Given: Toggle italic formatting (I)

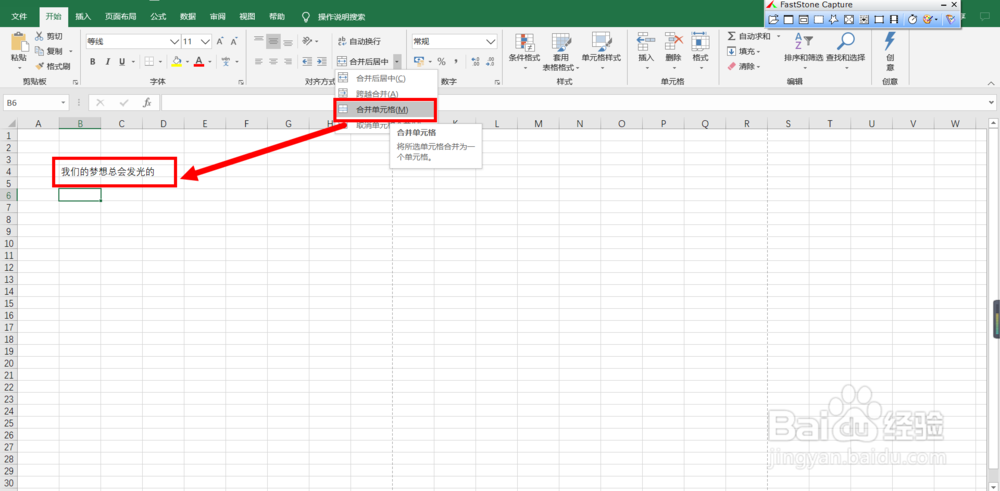Looking at the screenshot, I should (x=107, y=62).
